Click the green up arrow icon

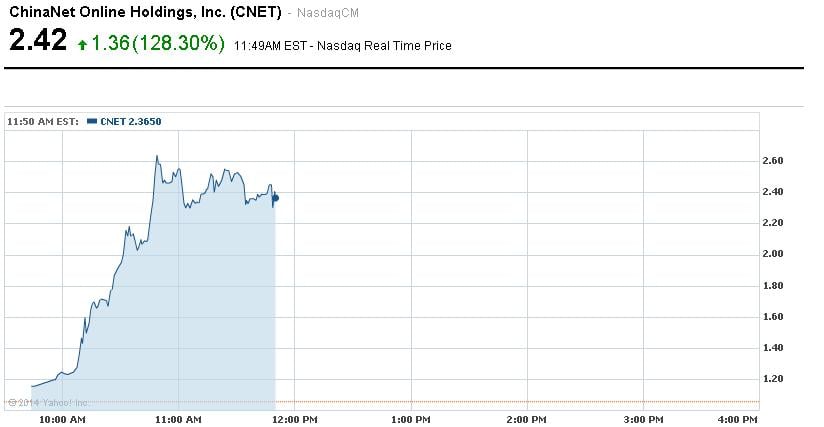click(x=82, y=45)
